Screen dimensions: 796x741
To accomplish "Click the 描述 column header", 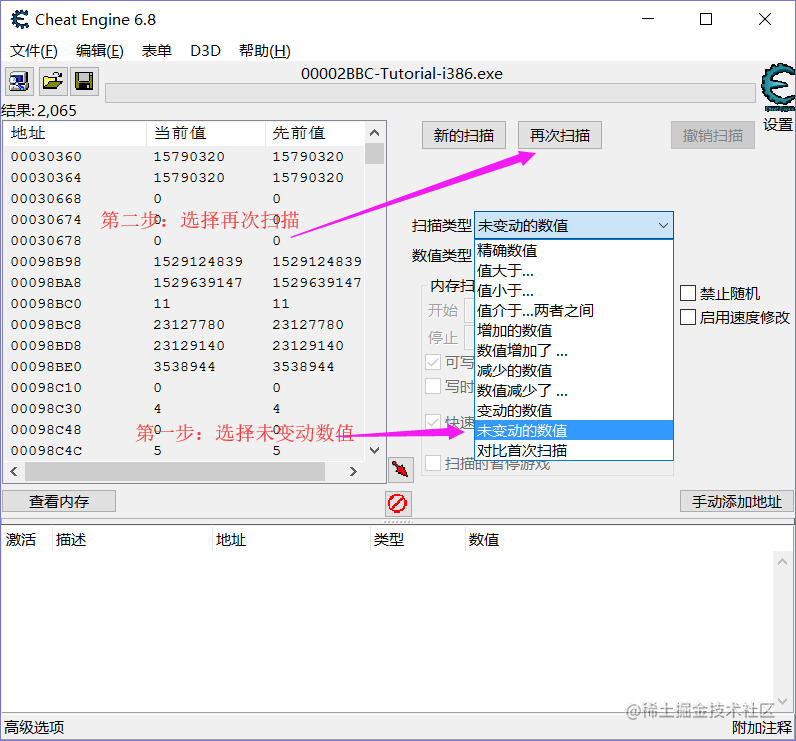I will pyautogui.click(x=132, y=539).
